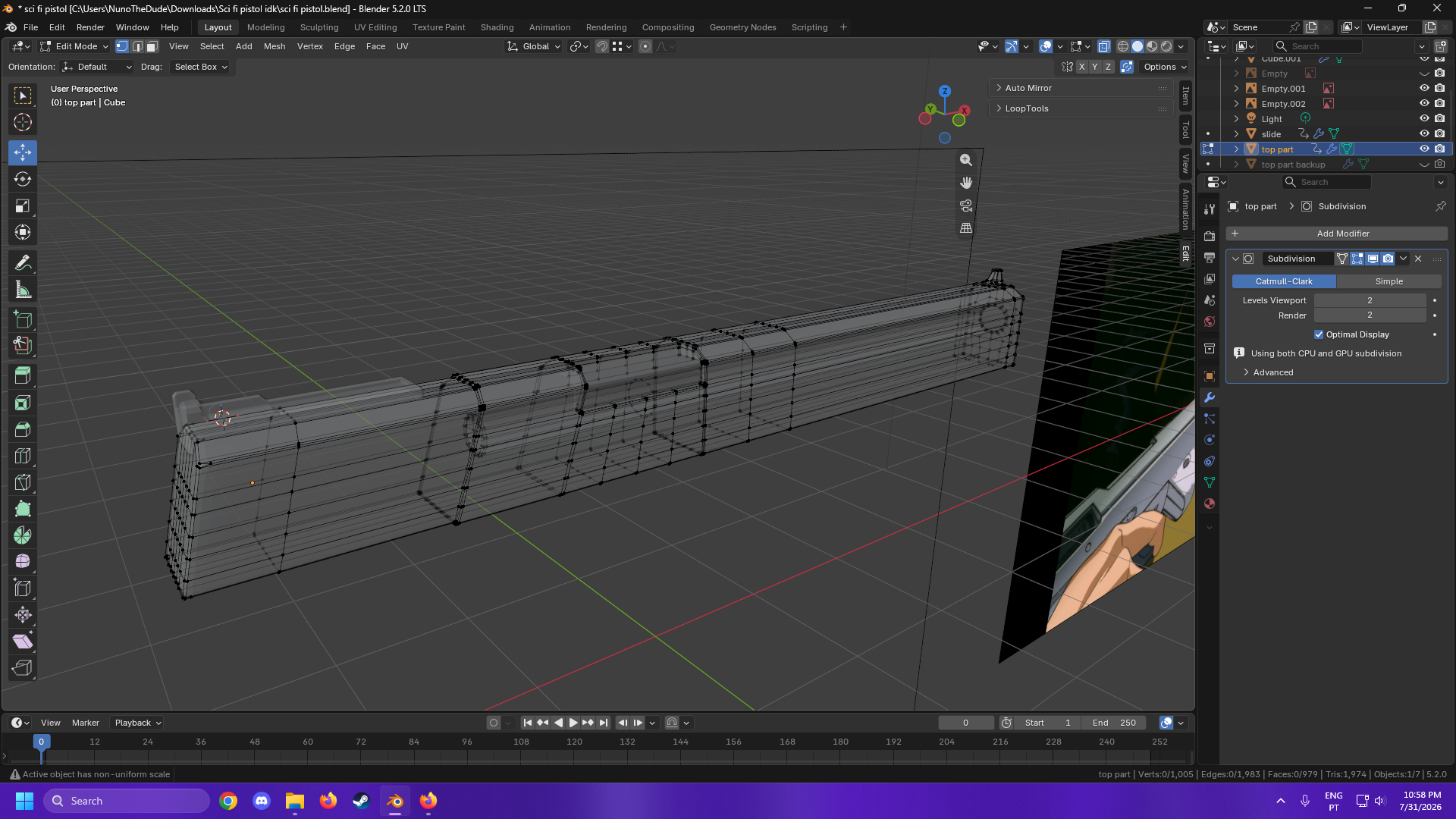
Task: Hide the slide object in viewport
Action: (x=1424, y=133)
